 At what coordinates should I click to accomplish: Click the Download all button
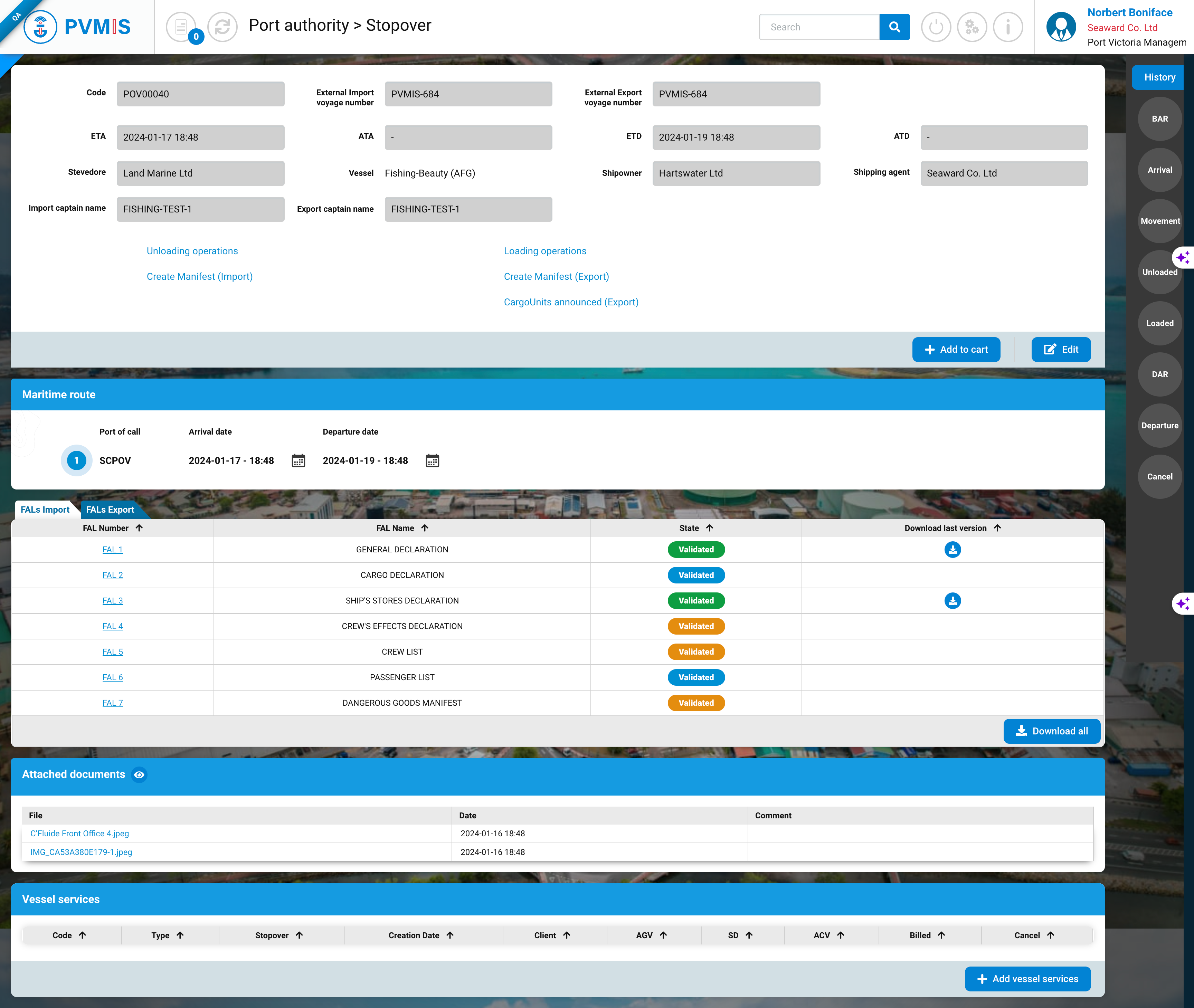pos(1052,731)
